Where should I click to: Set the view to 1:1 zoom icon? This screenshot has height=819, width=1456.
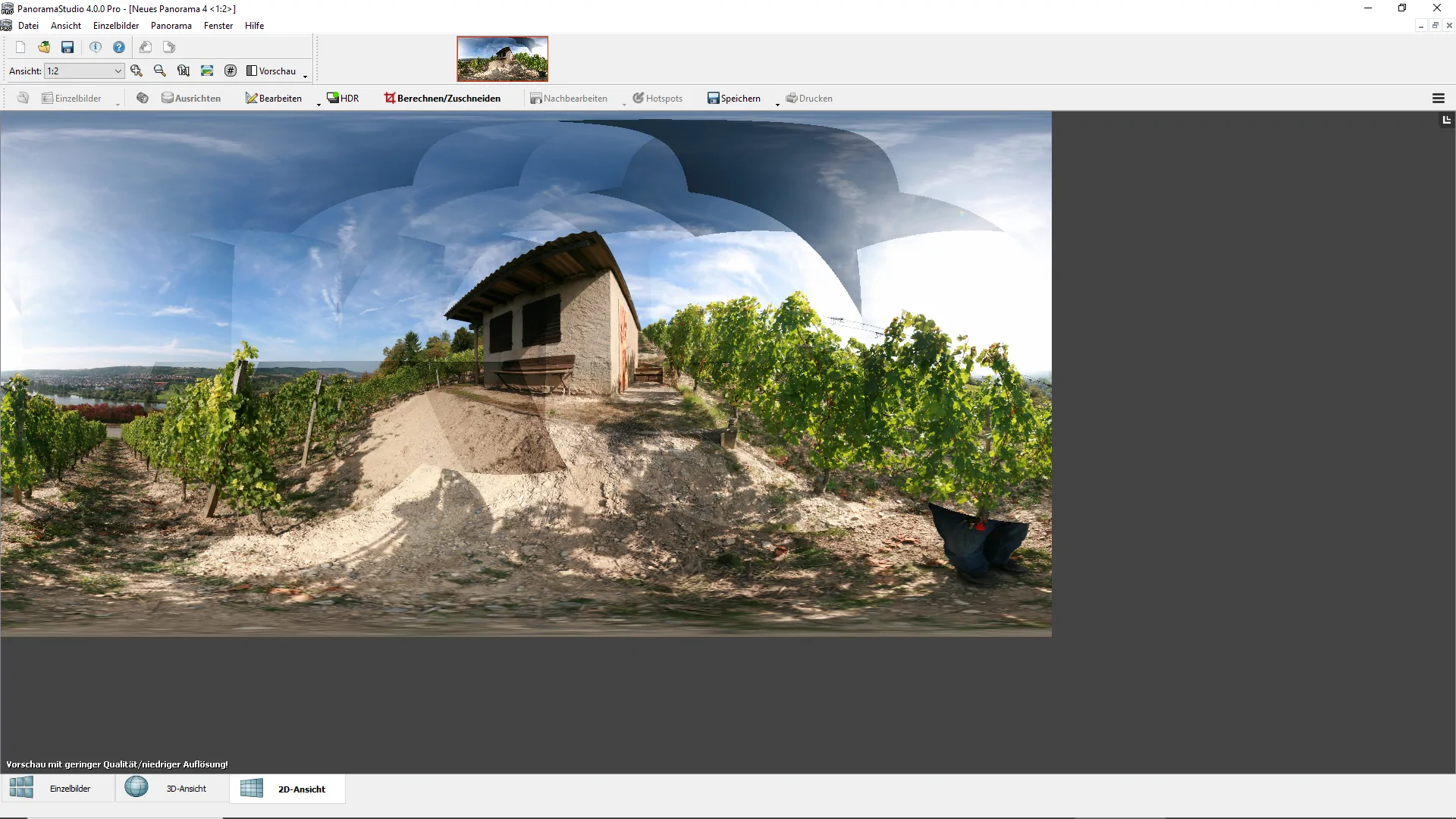184,71
